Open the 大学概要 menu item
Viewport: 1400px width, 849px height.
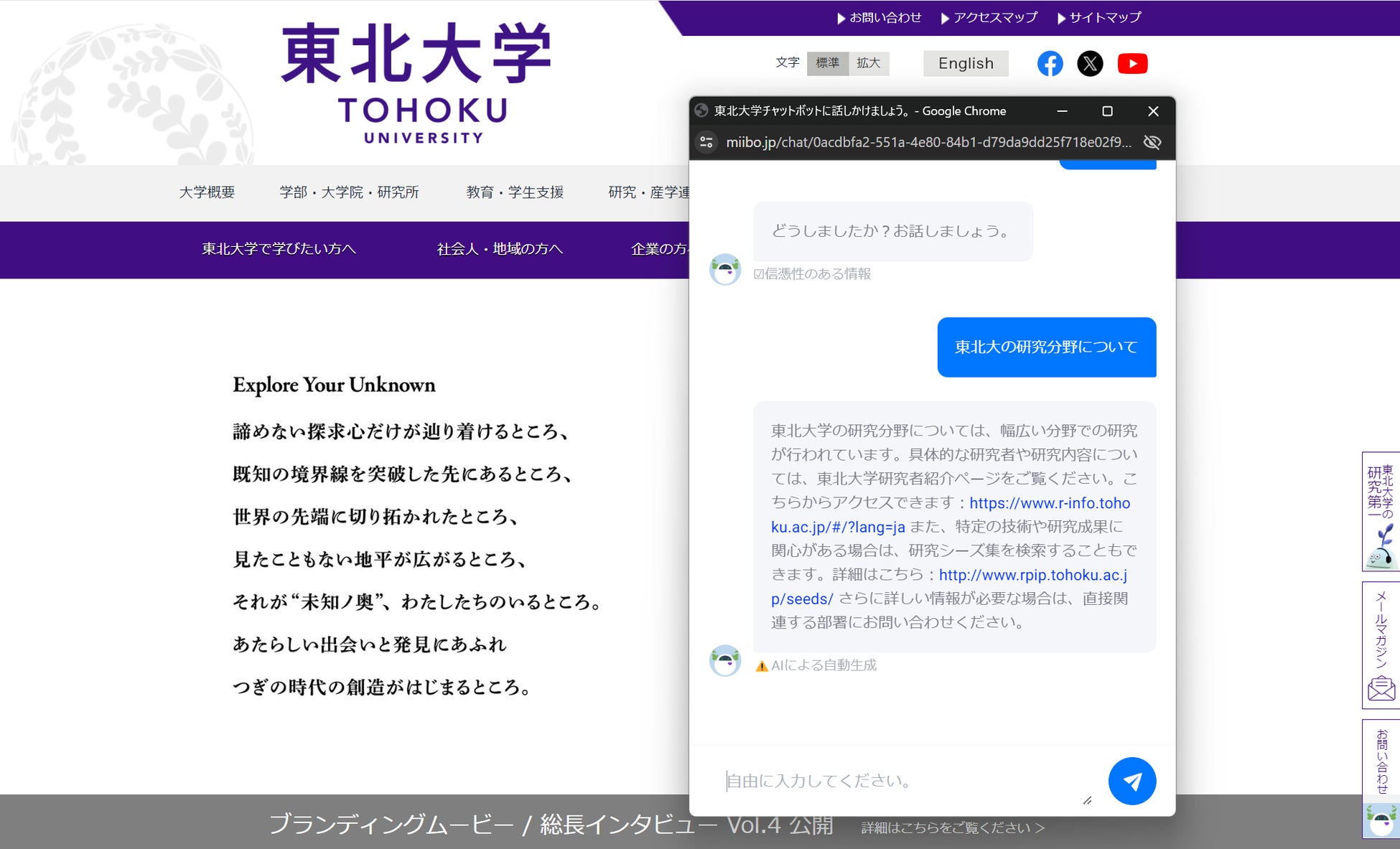click(x=207, y=192)
